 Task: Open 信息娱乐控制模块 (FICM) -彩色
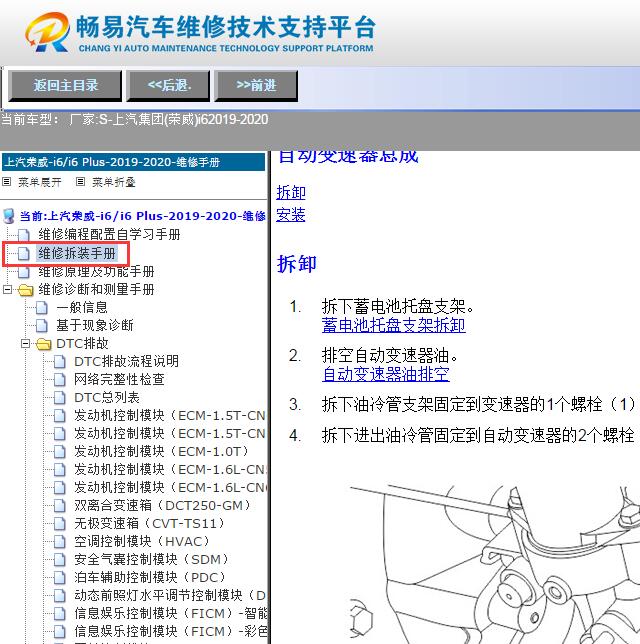pyautogui.click(x=170, y=631)
